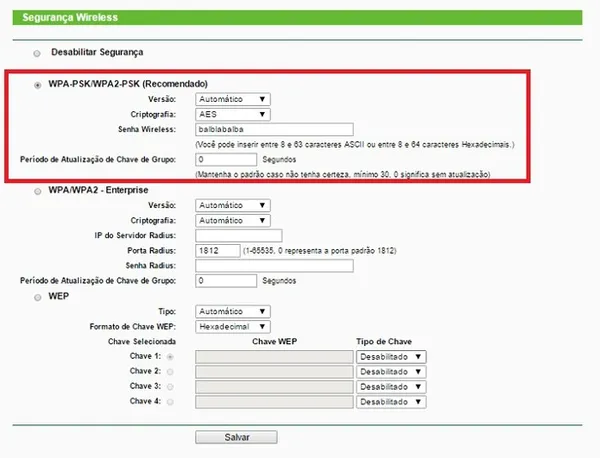
Task: Select WPA/WPA2 - Enterprise radio button
Action: click(x=38, y=191)
